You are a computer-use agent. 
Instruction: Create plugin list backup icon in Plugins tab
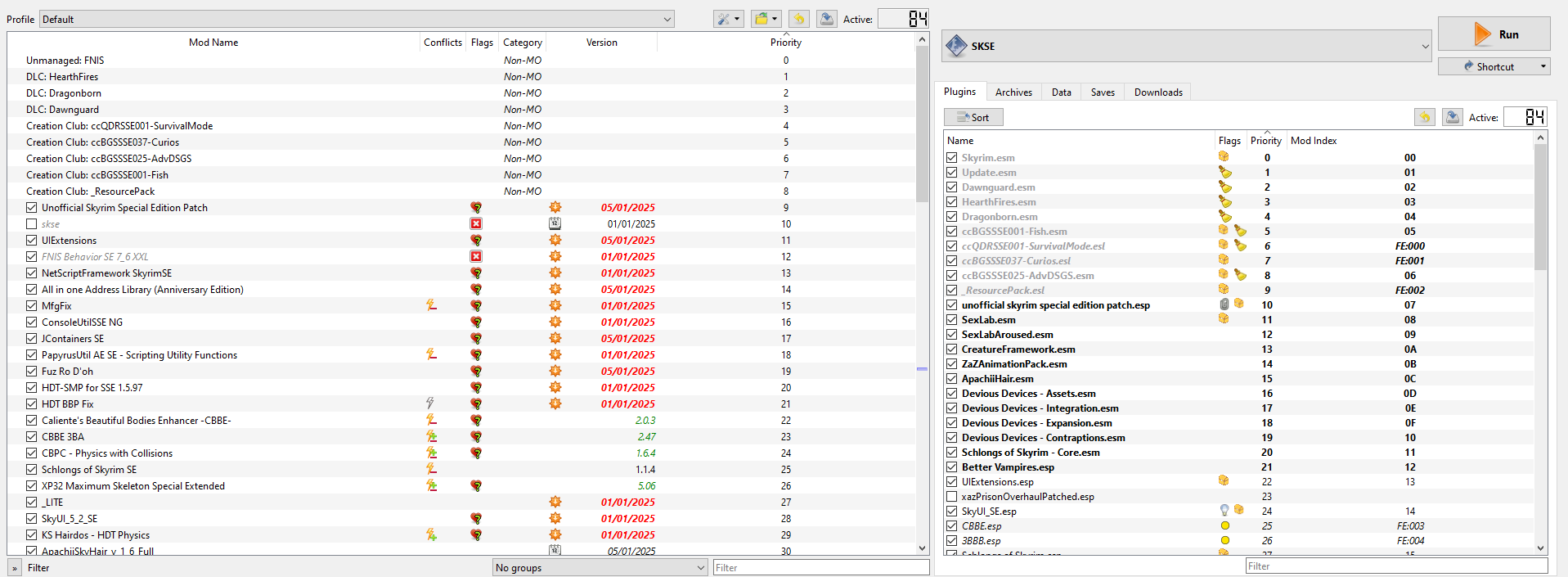click(1452, 117)
